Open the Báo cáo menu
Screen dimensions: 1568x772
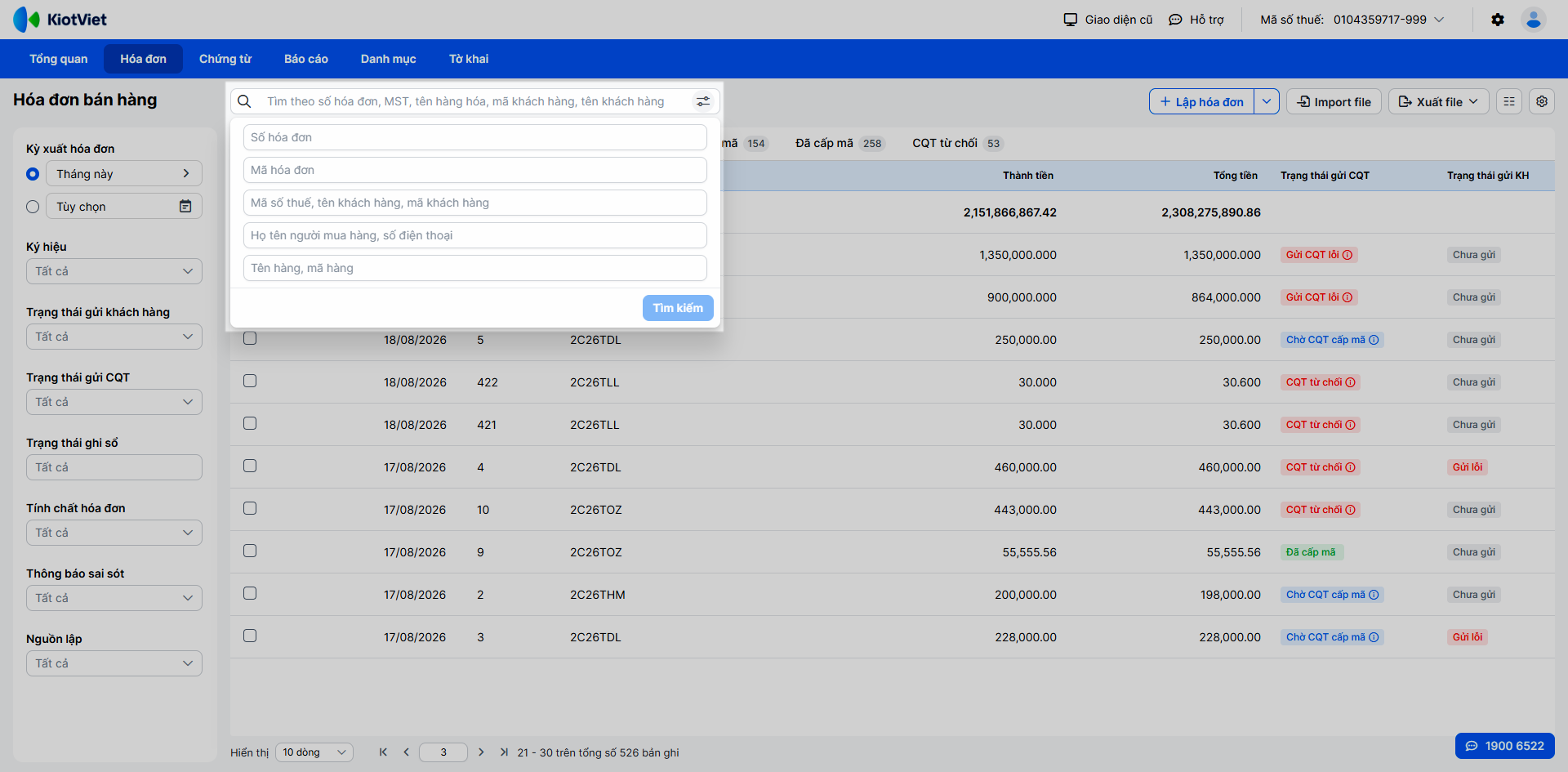tap(306, 59)
